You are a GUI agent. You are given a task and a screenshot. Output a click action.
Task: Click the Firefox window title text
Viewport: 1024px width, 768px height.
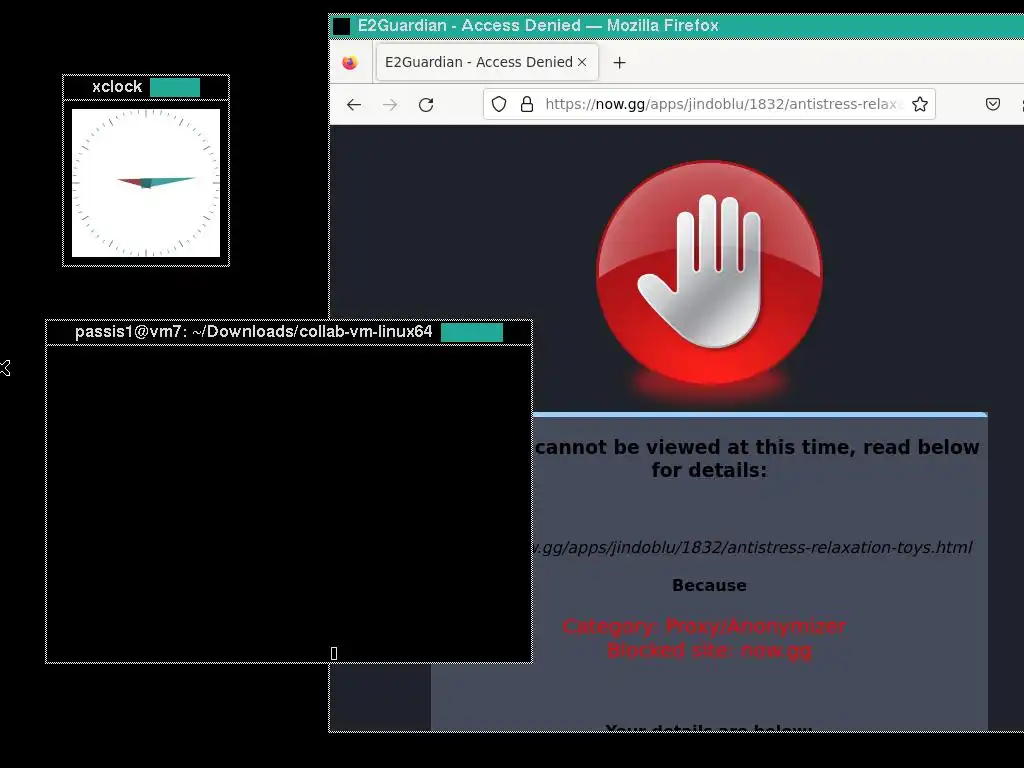click(x=538, y=25)
